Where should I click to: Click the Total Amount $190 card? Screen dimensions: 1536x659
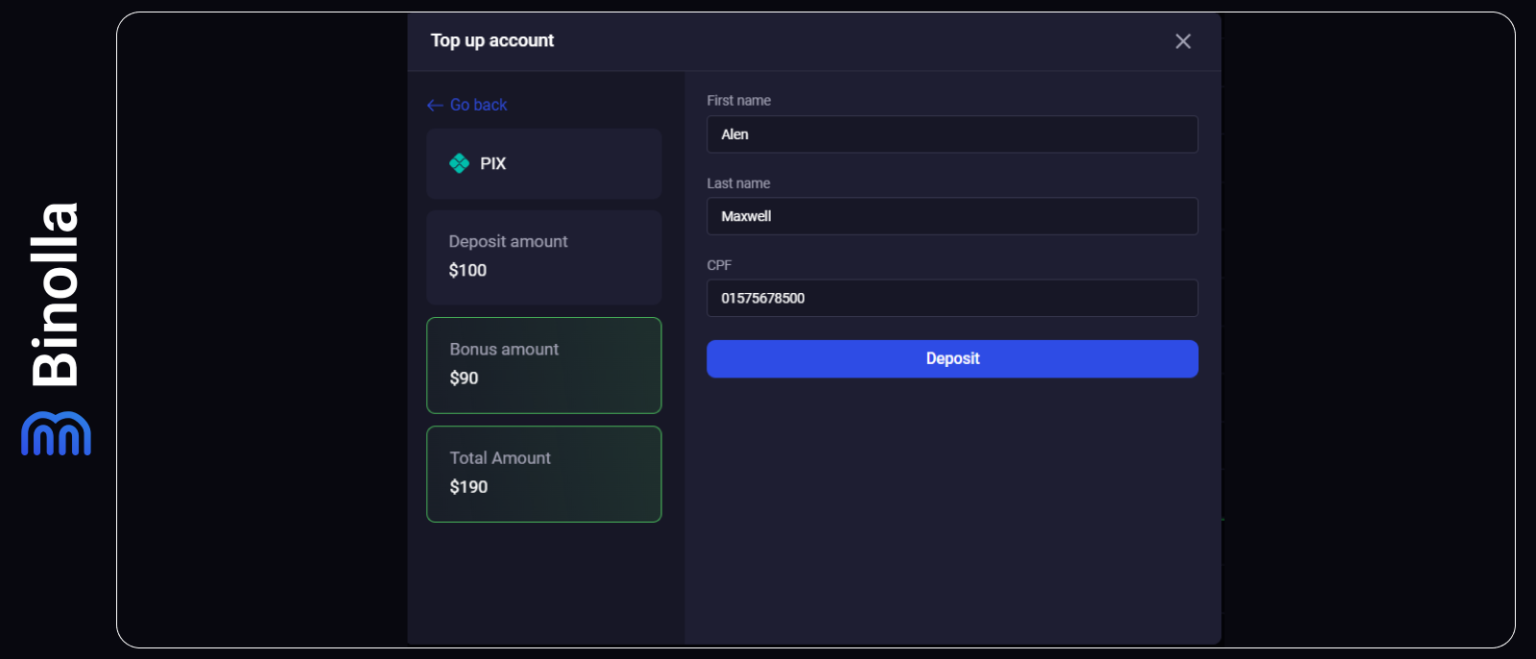click(544, 474)
